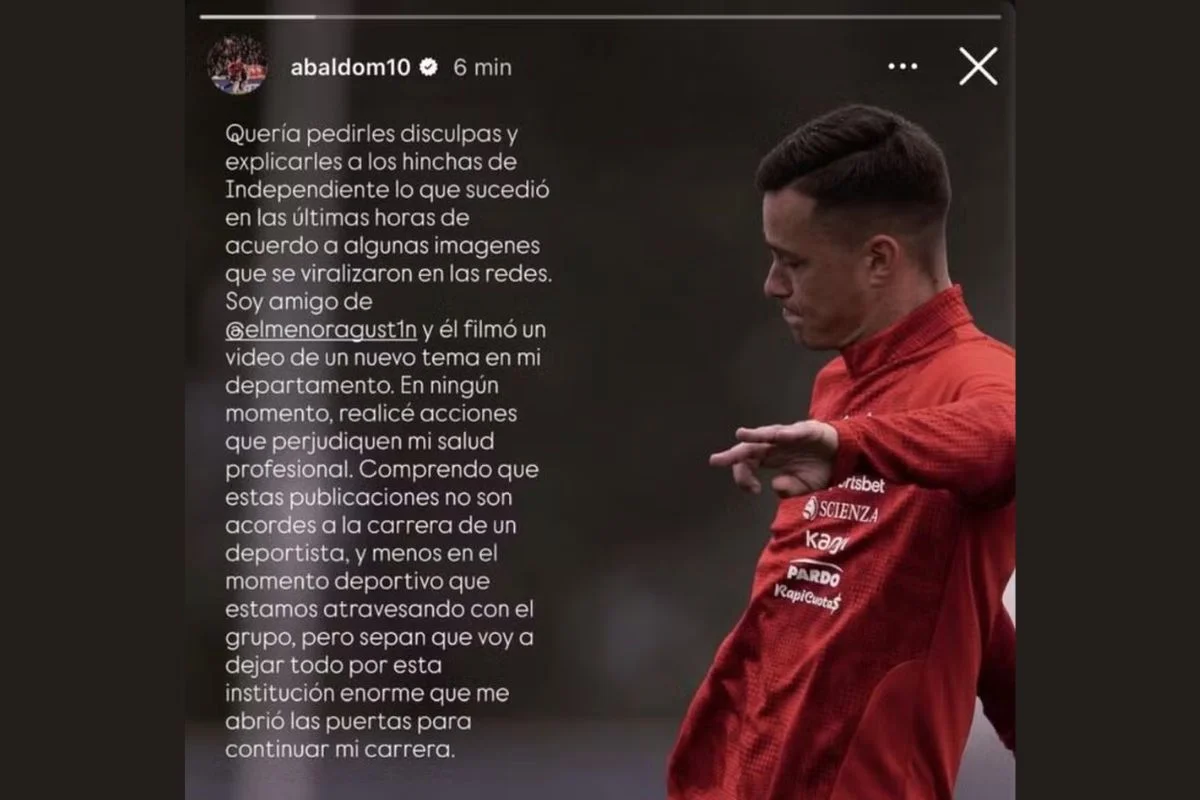Click the verified badge beside abaldom10
The width and height of the screenshot is (1200, 800).
427,67
